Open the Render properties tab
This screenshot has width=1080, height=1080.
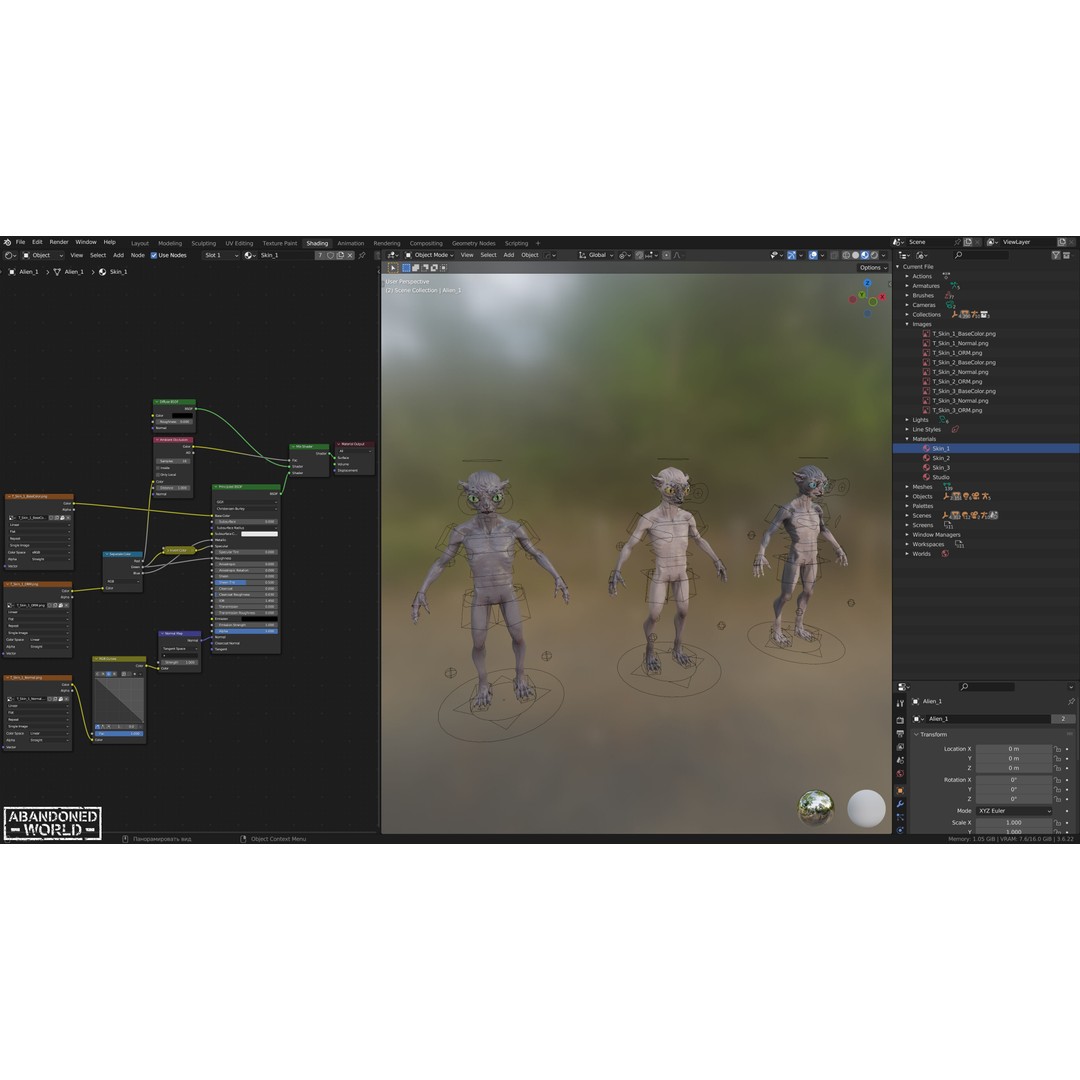coord(900,720)
